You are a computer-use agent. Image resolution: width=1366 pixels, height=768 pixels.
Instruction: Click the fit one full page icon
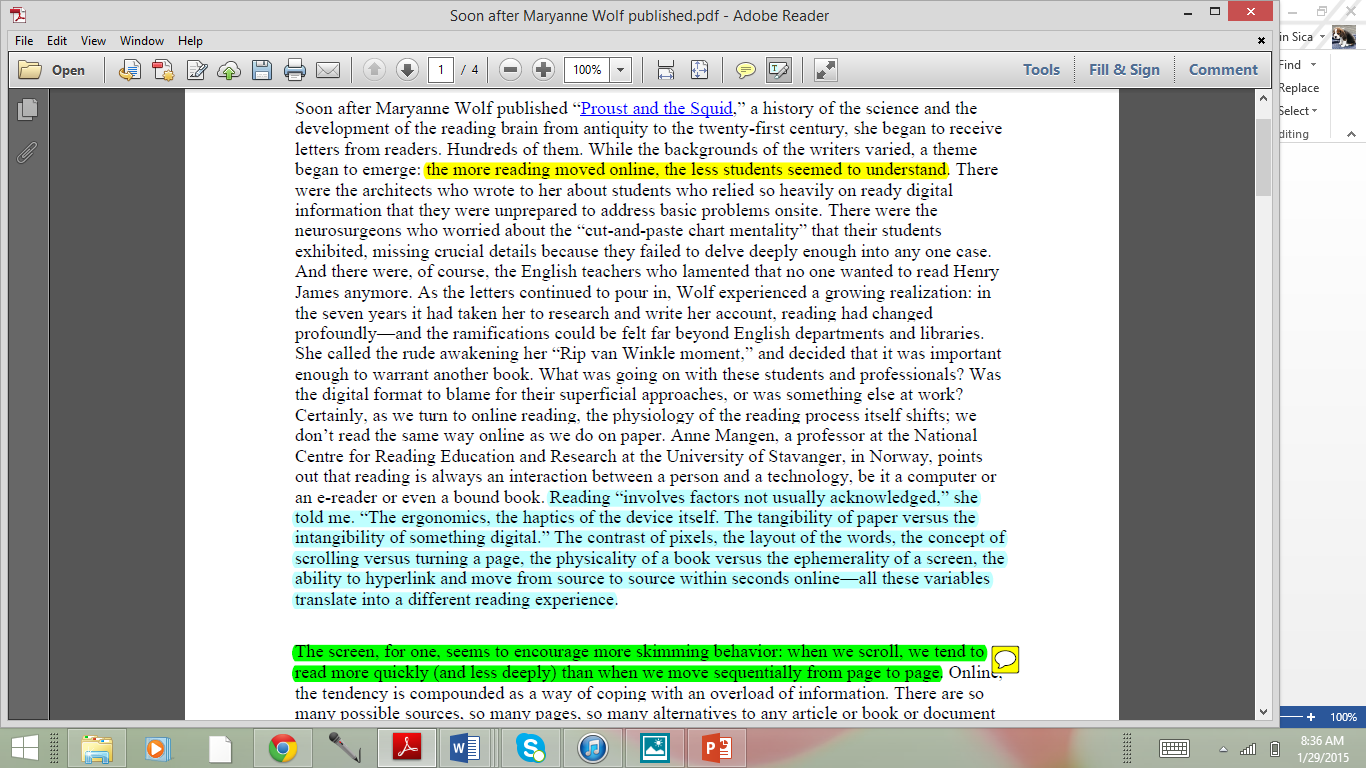699,70
